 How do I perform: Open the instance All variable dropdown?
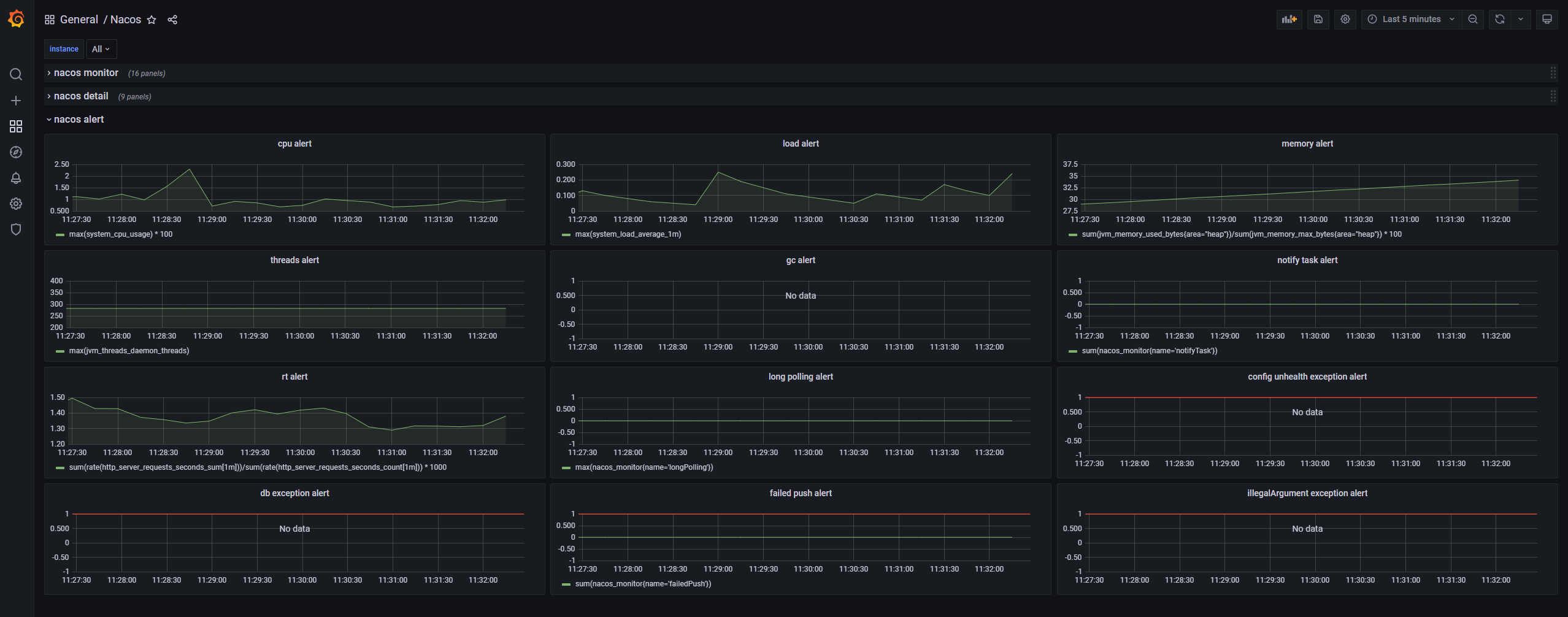click(x=101, y=49)
